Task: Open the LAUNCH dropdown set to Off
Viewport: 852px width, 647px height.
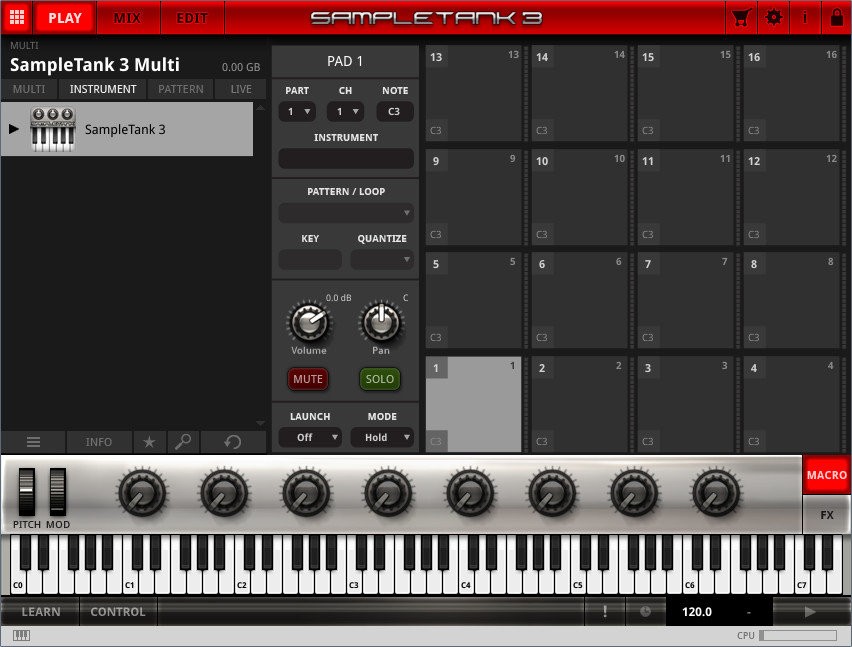Action: click(310, 437)
